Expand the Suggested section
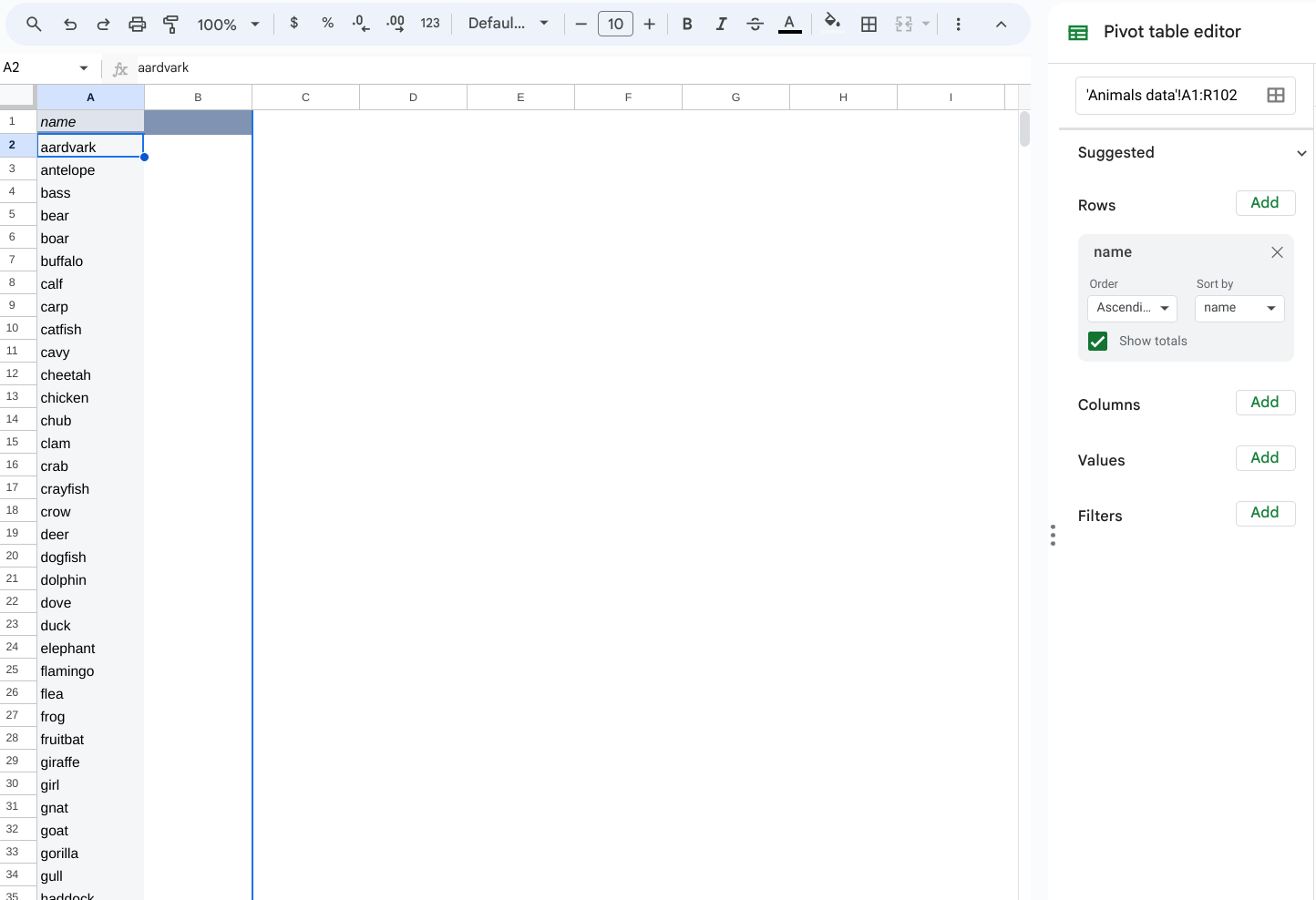 (x=1301, y=153)
